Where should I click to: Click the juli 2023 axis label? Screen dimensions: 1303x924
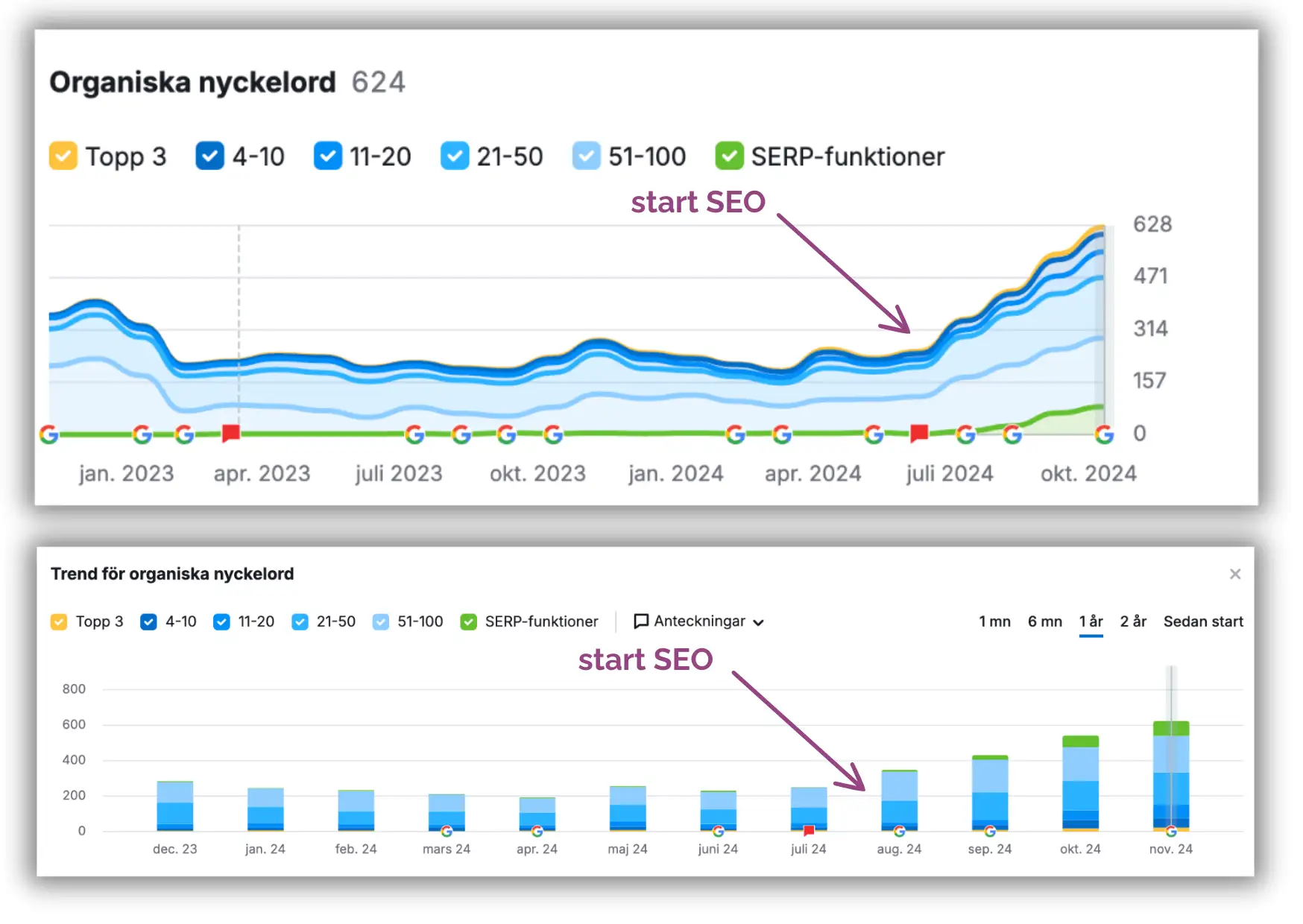[x=399, y=474]
